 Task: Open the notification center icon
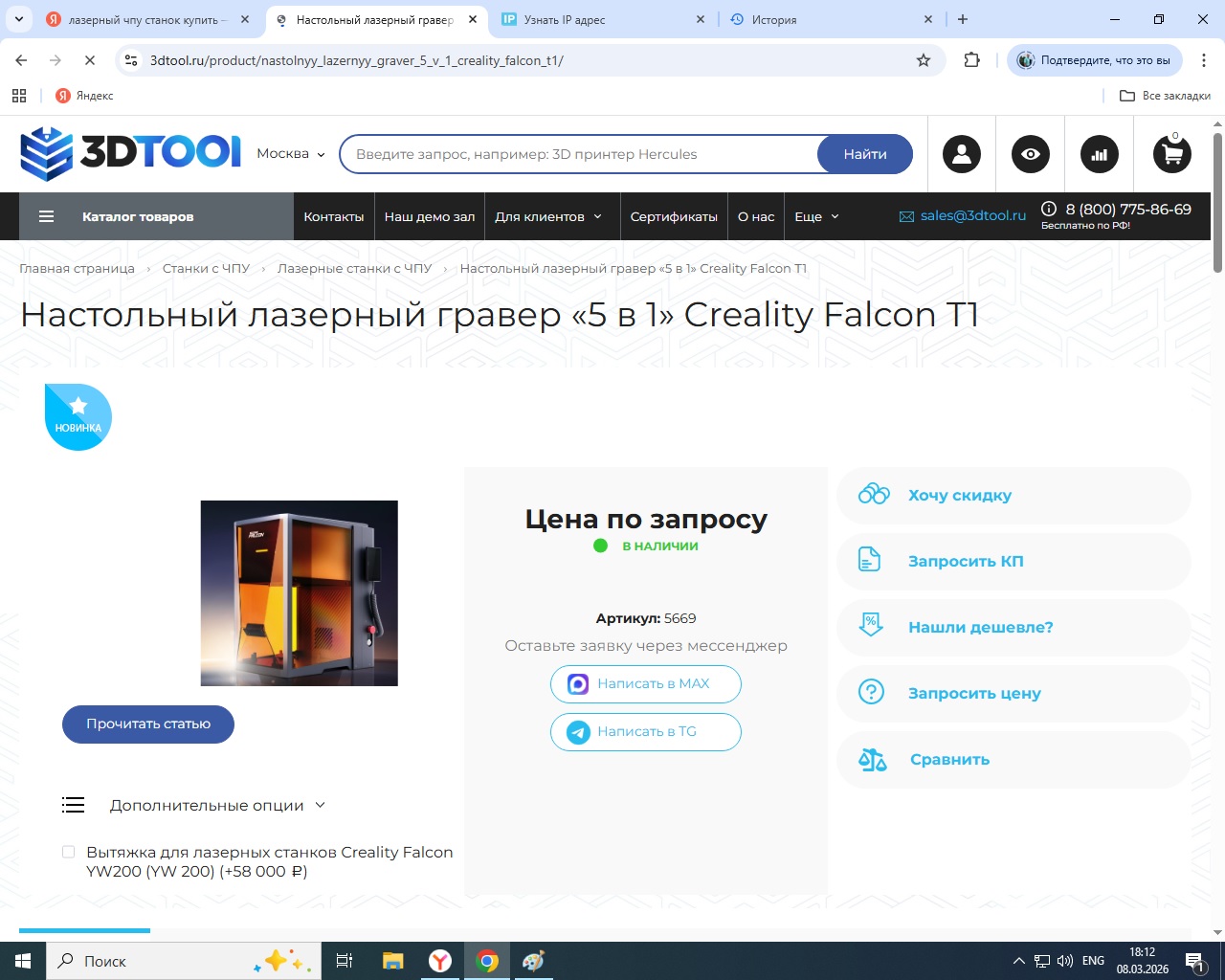click(x=1194, y=961)
